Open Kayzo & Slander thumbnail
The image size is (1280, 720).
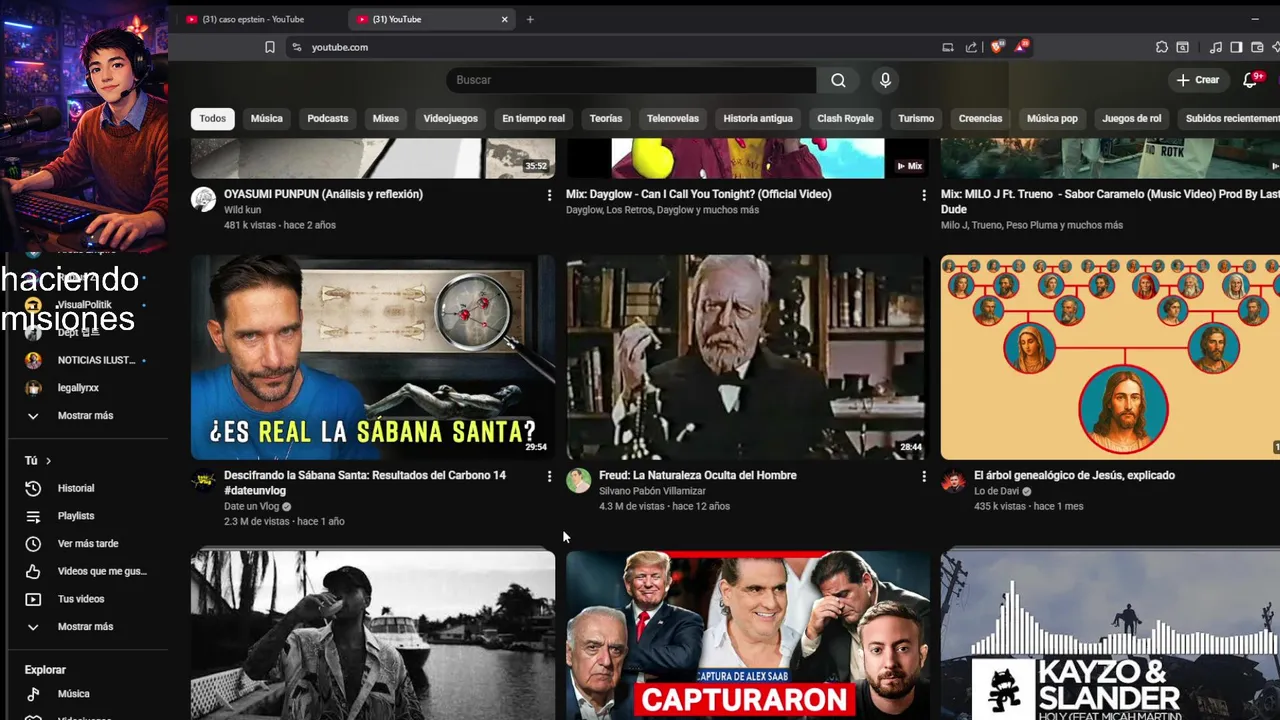1110,634
